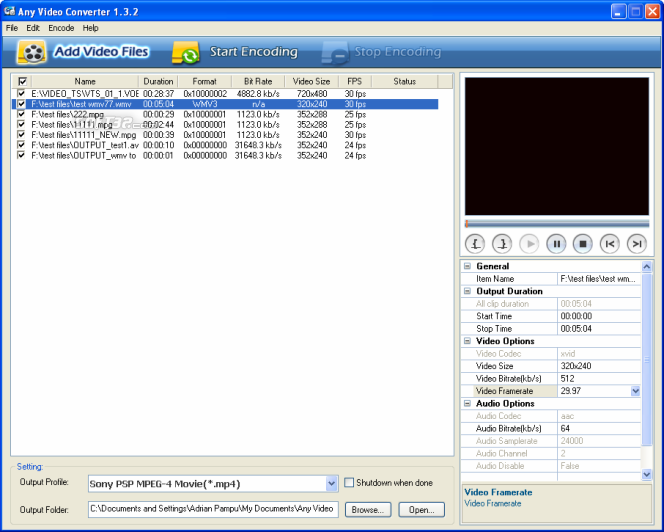Select the OUTPUT_wmv to file row
This screenshot has height=532, width=664.
coord(224,155)
